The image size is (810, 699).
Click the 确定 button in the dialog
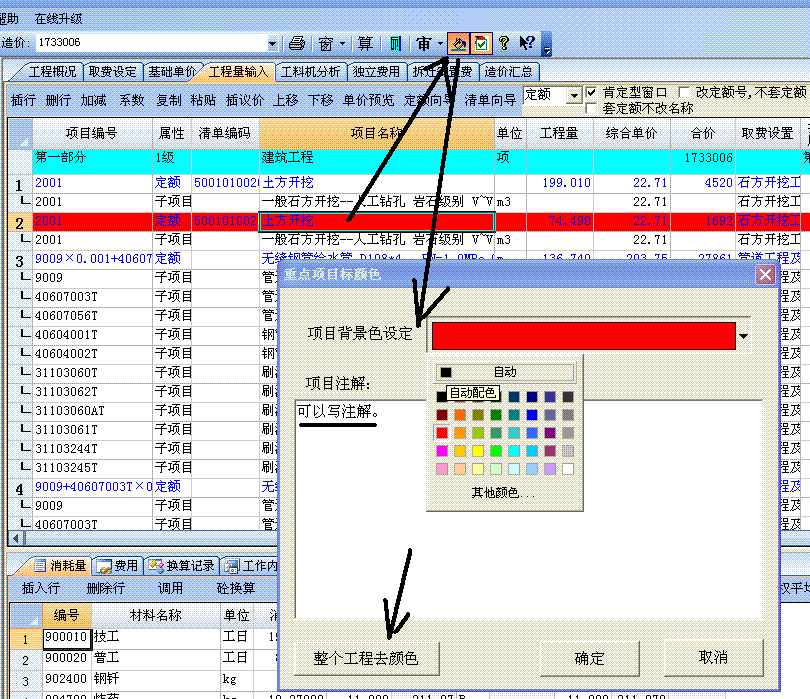(x=589, y=658)
